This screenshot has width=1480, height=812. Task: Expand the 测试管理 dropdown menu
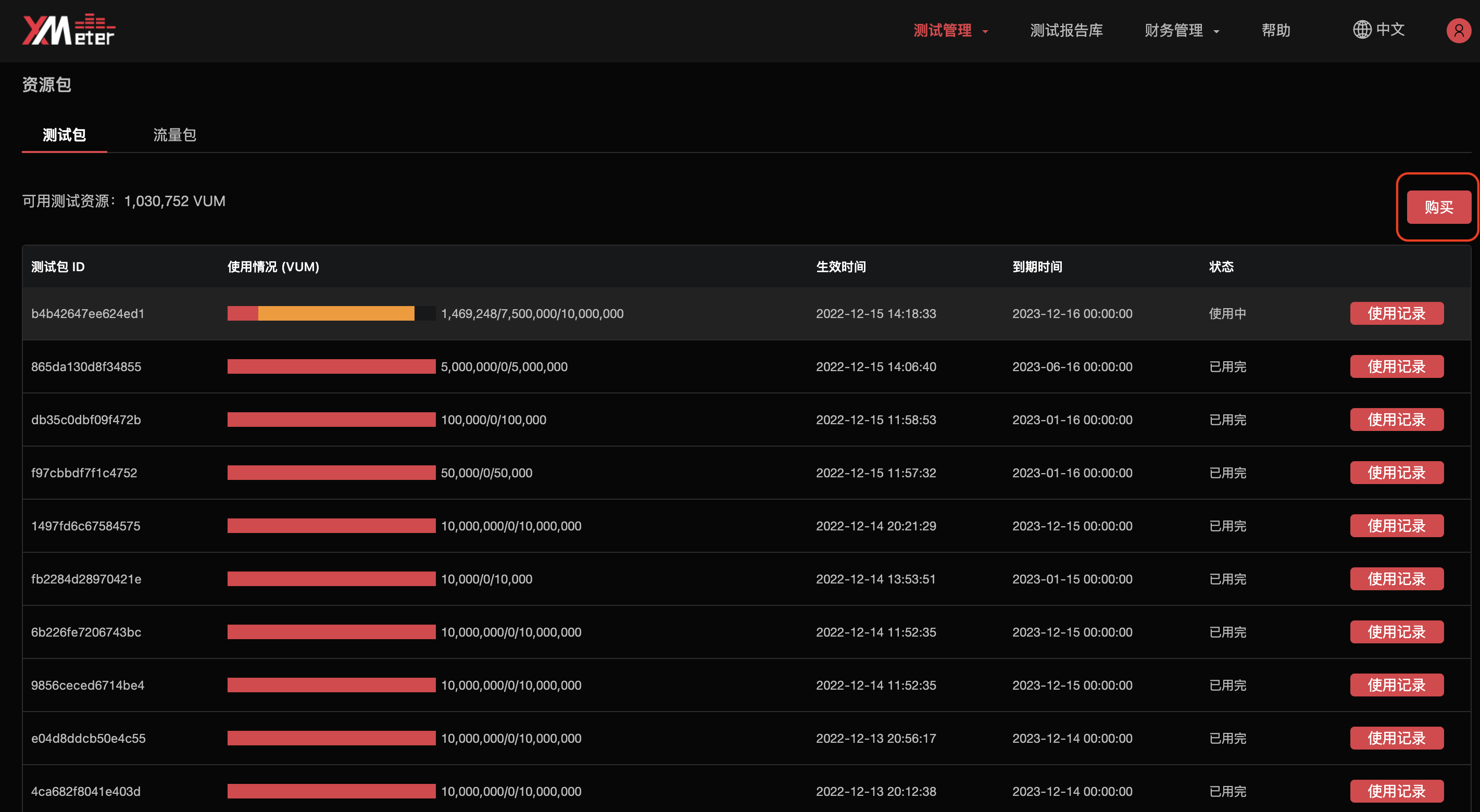951,30
